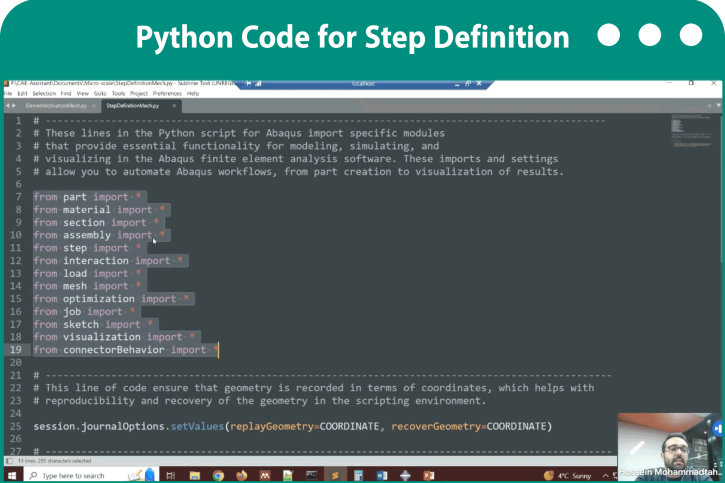
Task: Select the StepDefinitionMech.py tab
Action: [133, 106]
